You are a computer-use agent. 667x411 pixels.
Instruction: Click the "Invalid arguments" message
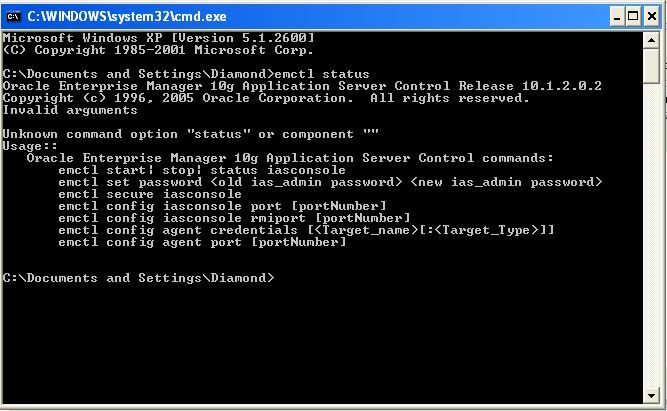click(70, 110)
